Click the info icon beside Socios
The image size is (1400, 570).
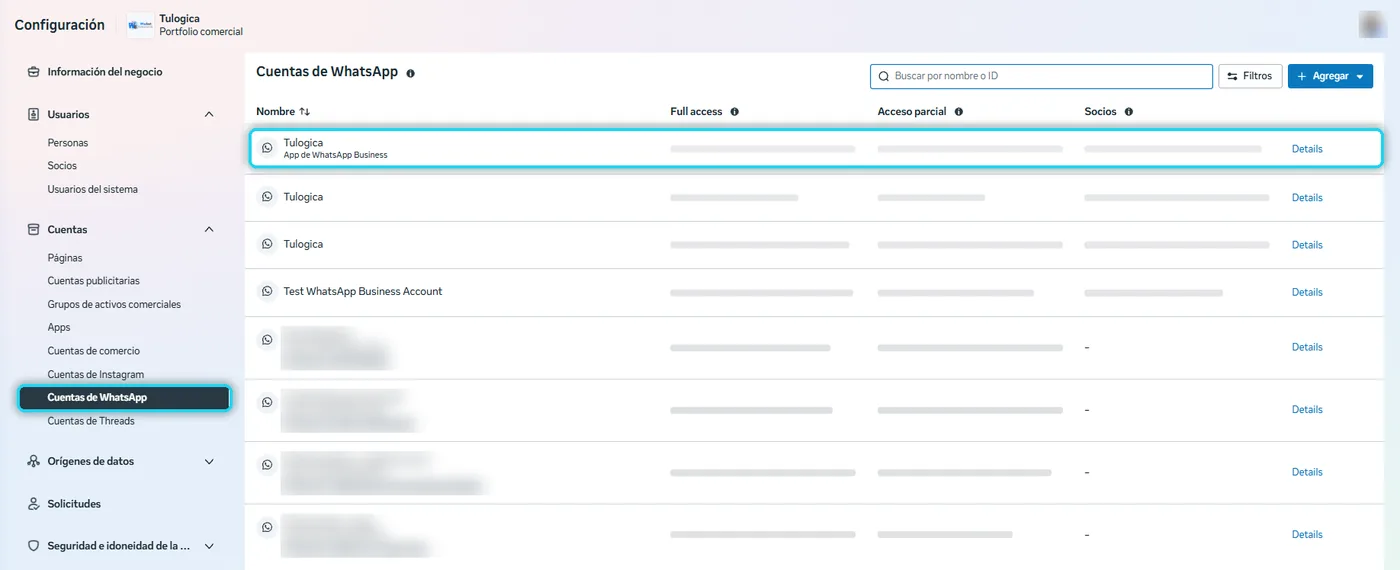[1128, 112]
